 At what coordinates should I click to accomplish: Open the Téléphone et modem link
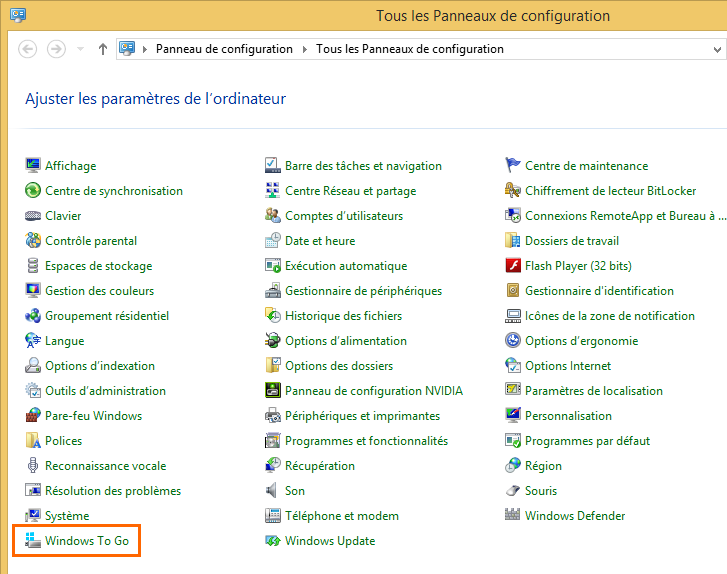pos(342,516)
